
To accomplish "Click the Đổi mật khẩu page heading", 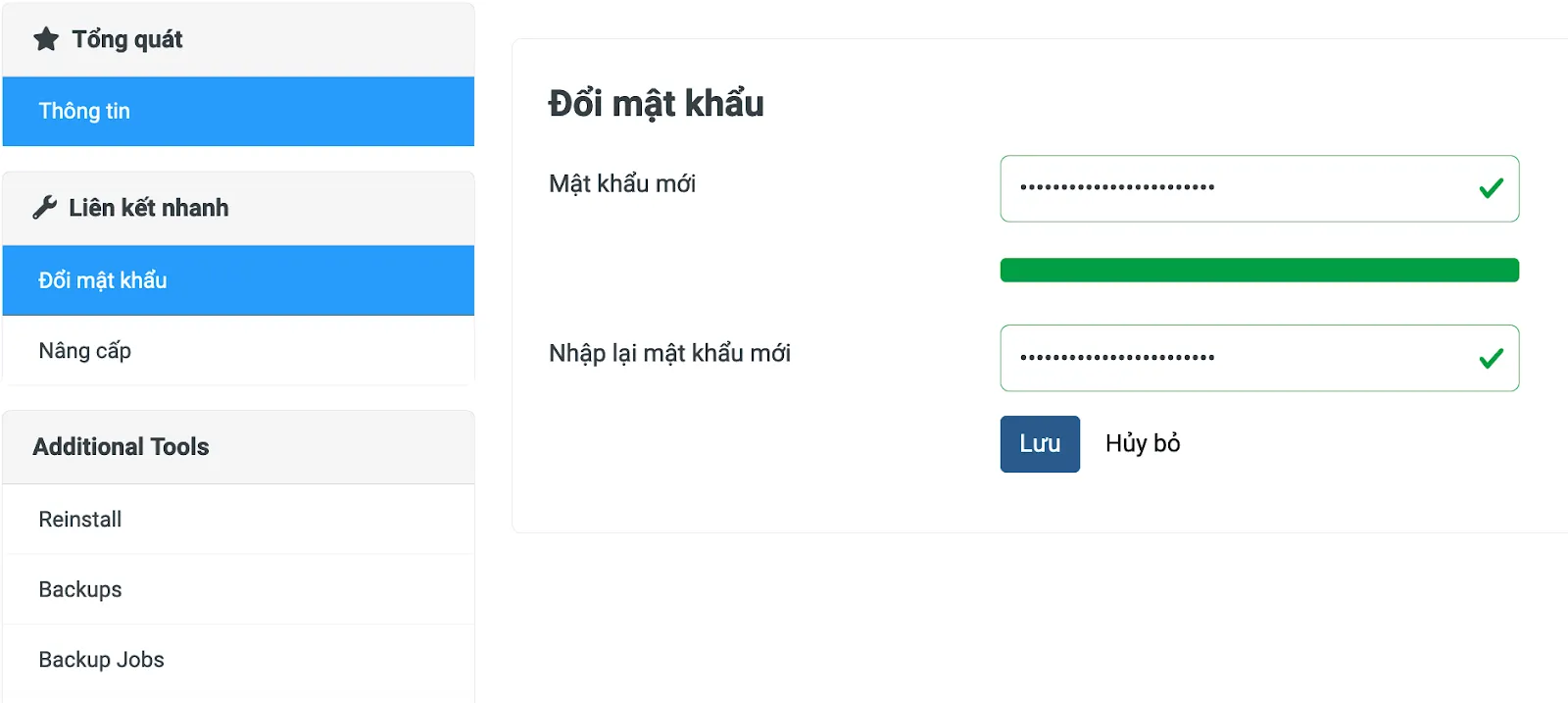I will pos(656,104).
